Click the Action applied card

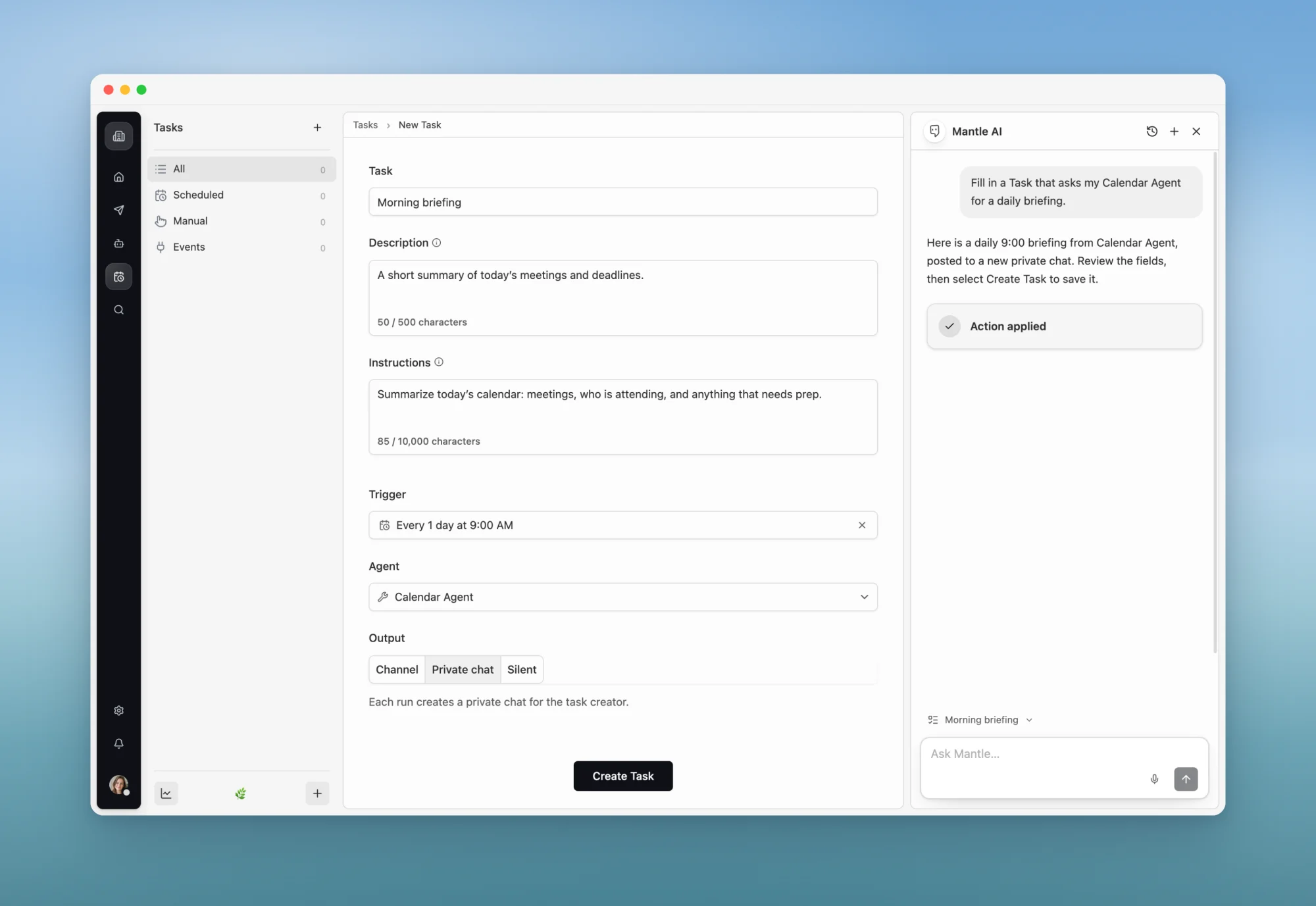tap(1065, 326)
